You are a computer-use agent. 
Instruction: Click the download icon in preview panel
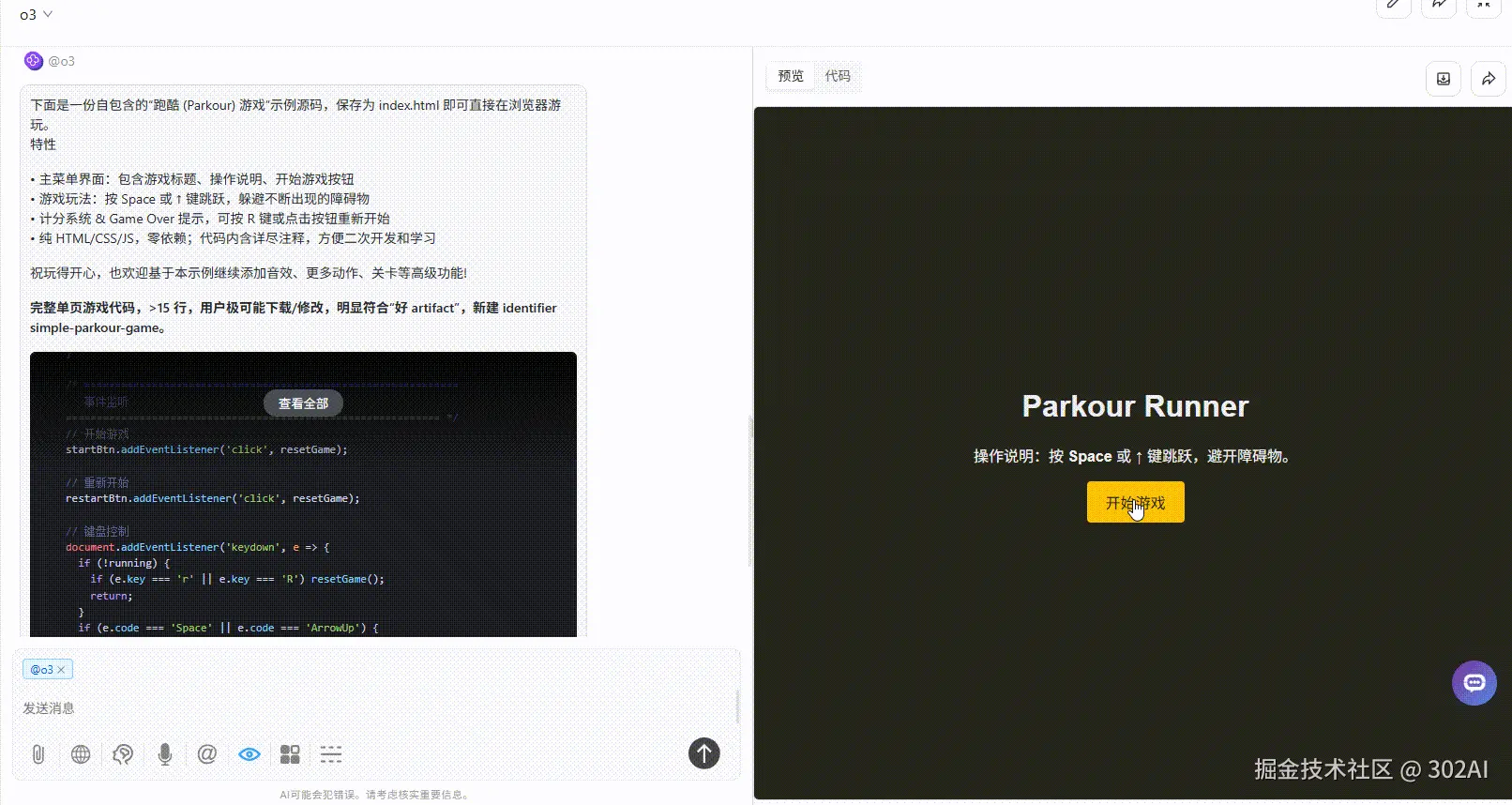coord(1444,79)
